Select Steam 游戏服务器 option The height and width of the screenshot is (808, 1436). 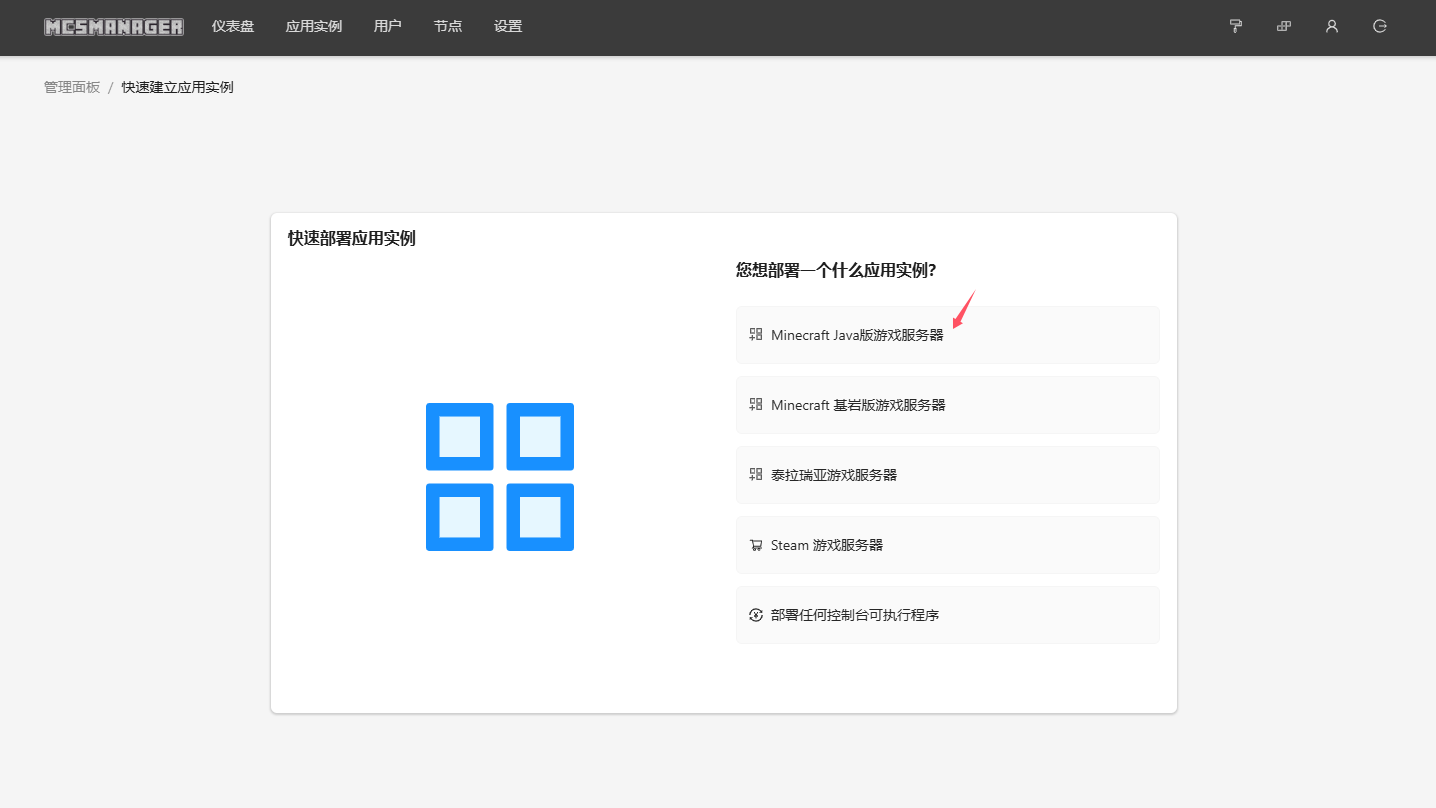947,545
